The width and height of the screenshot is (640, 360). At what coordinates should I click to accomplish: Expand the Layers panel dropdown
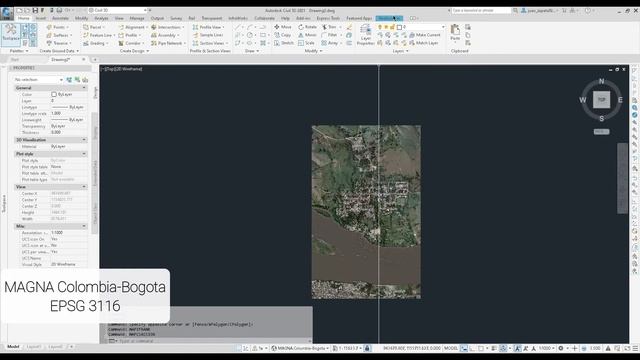click(x=400, y=51)
